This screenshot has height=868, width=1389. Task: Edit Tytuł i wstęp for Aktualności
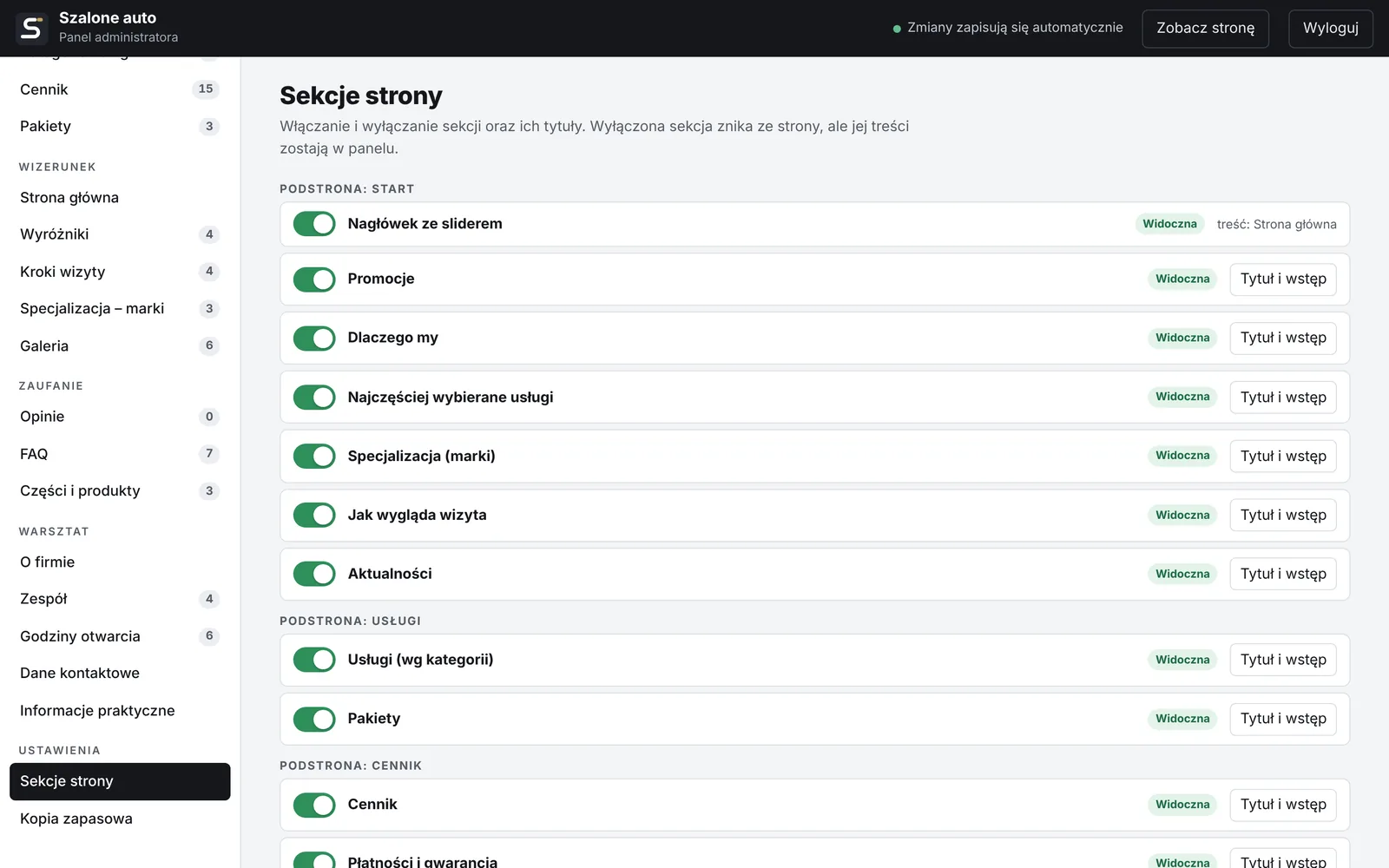point(1283,574)
